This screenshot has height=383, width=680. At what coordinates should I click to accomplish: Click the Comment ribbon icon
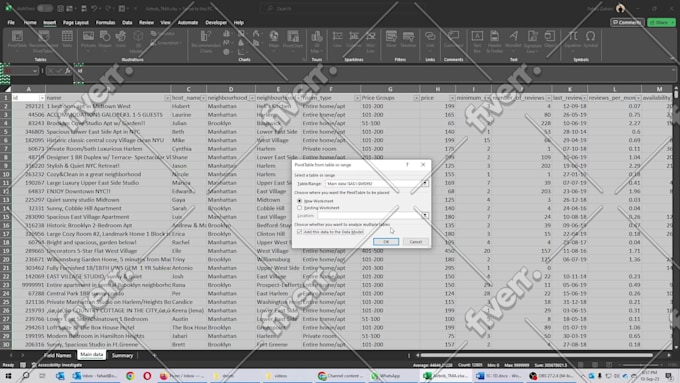(453, 39)
